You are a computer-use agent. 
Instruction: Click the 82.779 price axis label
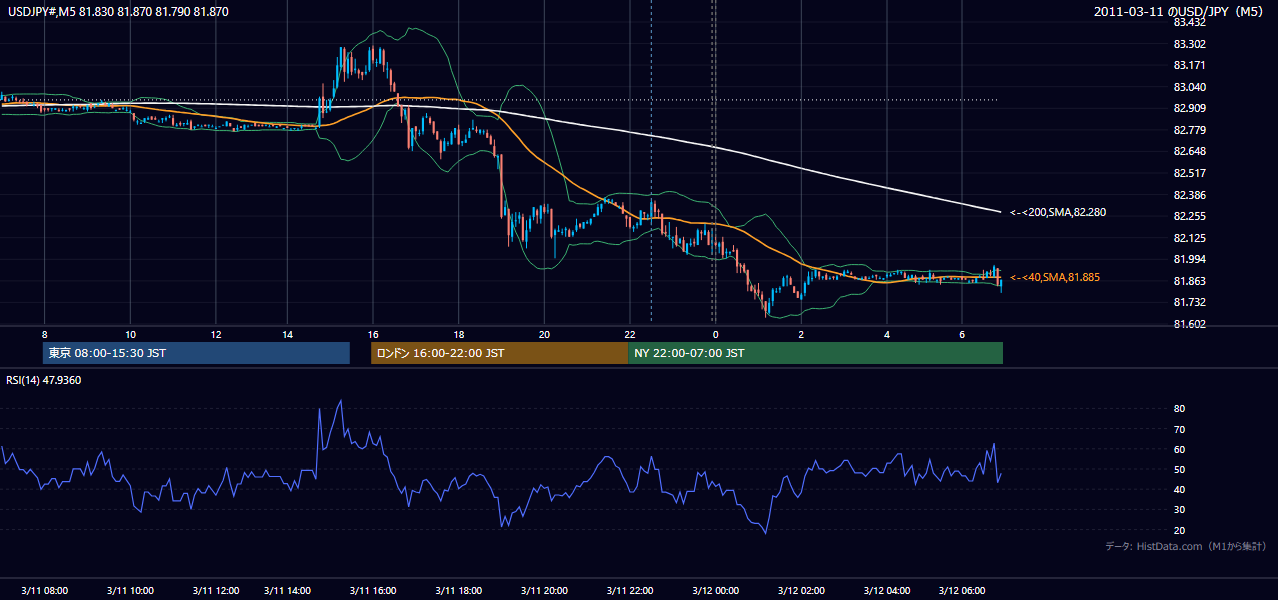[1190, 130]
